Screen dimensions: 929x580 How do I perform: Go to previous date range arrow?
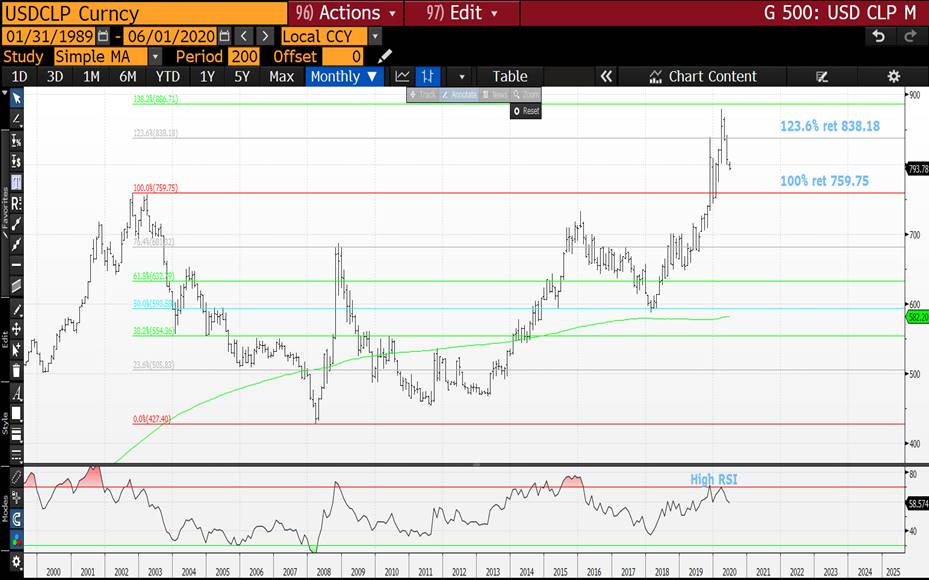click(244, 37)
